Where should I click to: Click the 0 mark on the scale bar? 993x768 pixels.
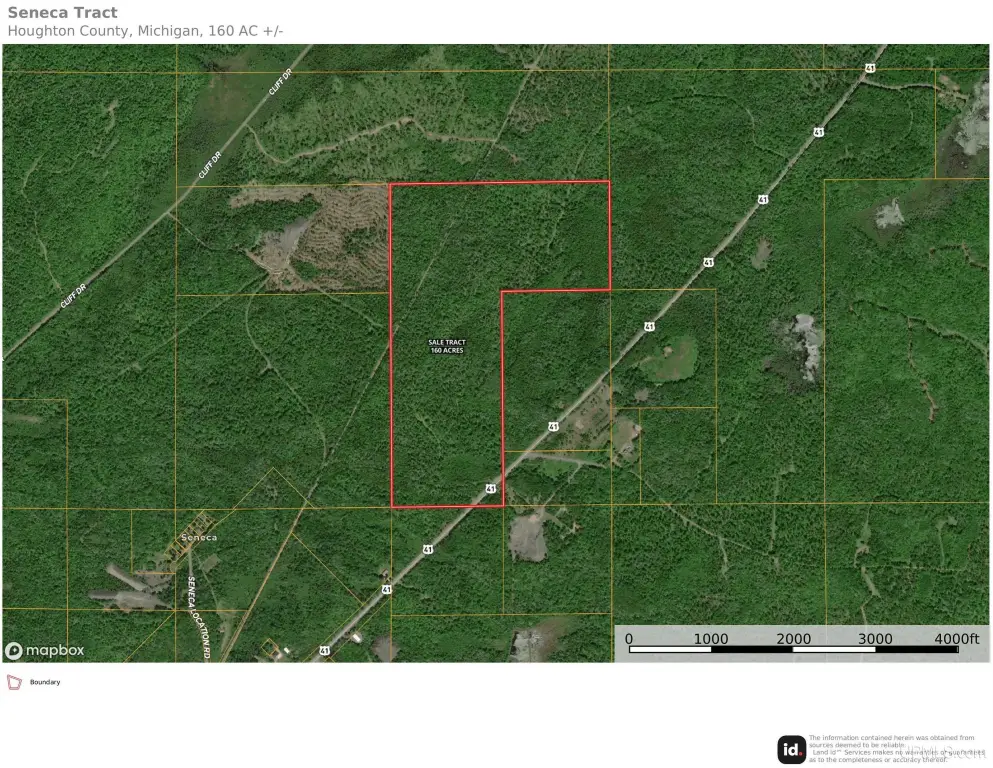click(x=629, y=638)
